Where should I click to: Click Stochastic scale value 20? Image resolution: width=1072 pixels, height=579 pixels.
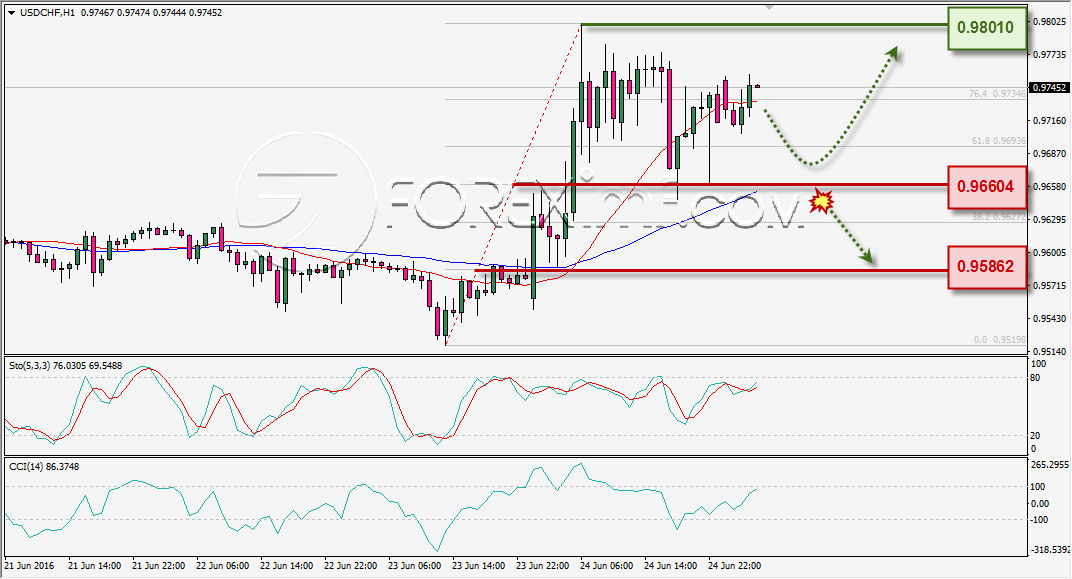(x=1035, y=435)
